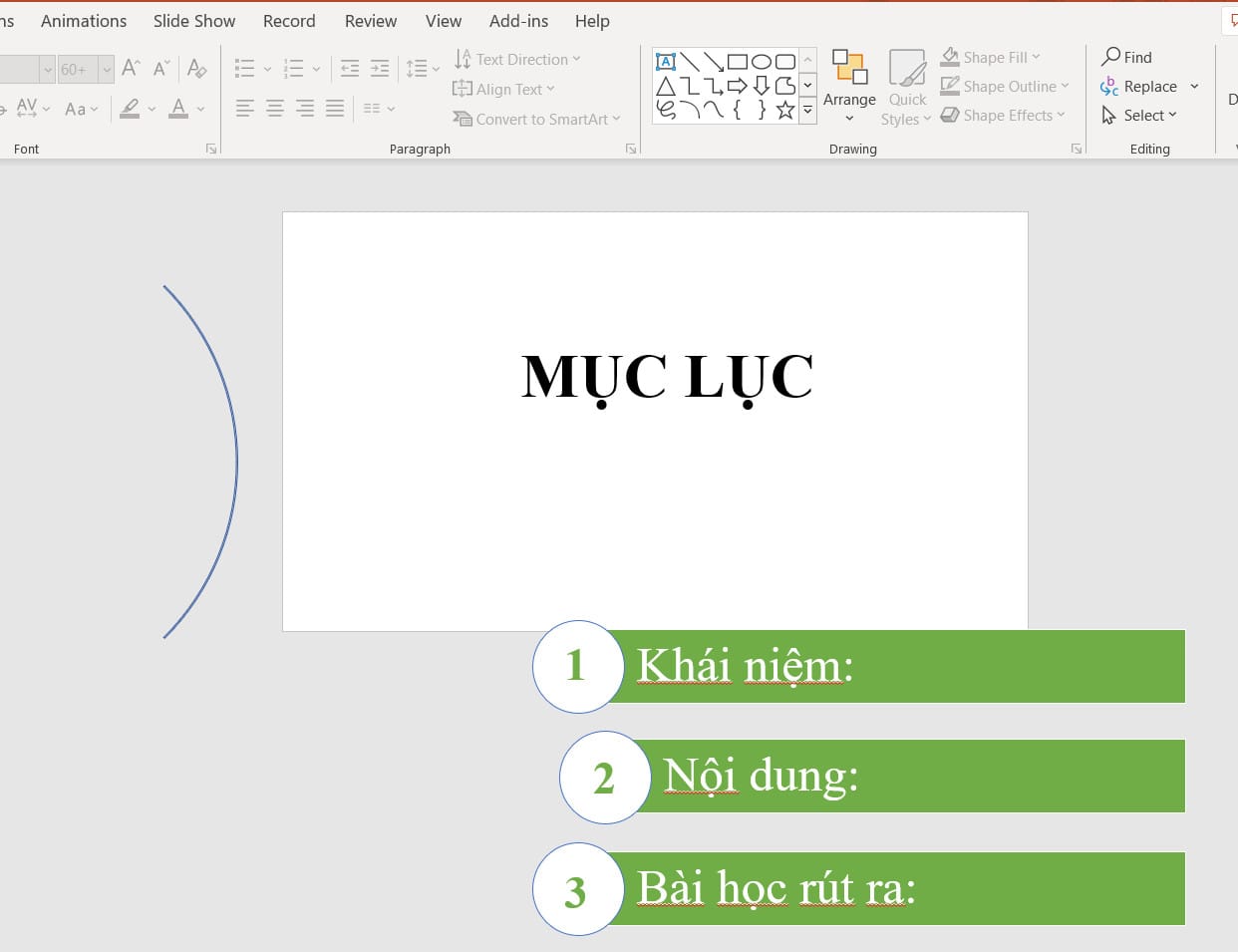Open the Font dialog box launcher
The width and height of the screenshot is (1238, 952).
click(x=211, y=149)
